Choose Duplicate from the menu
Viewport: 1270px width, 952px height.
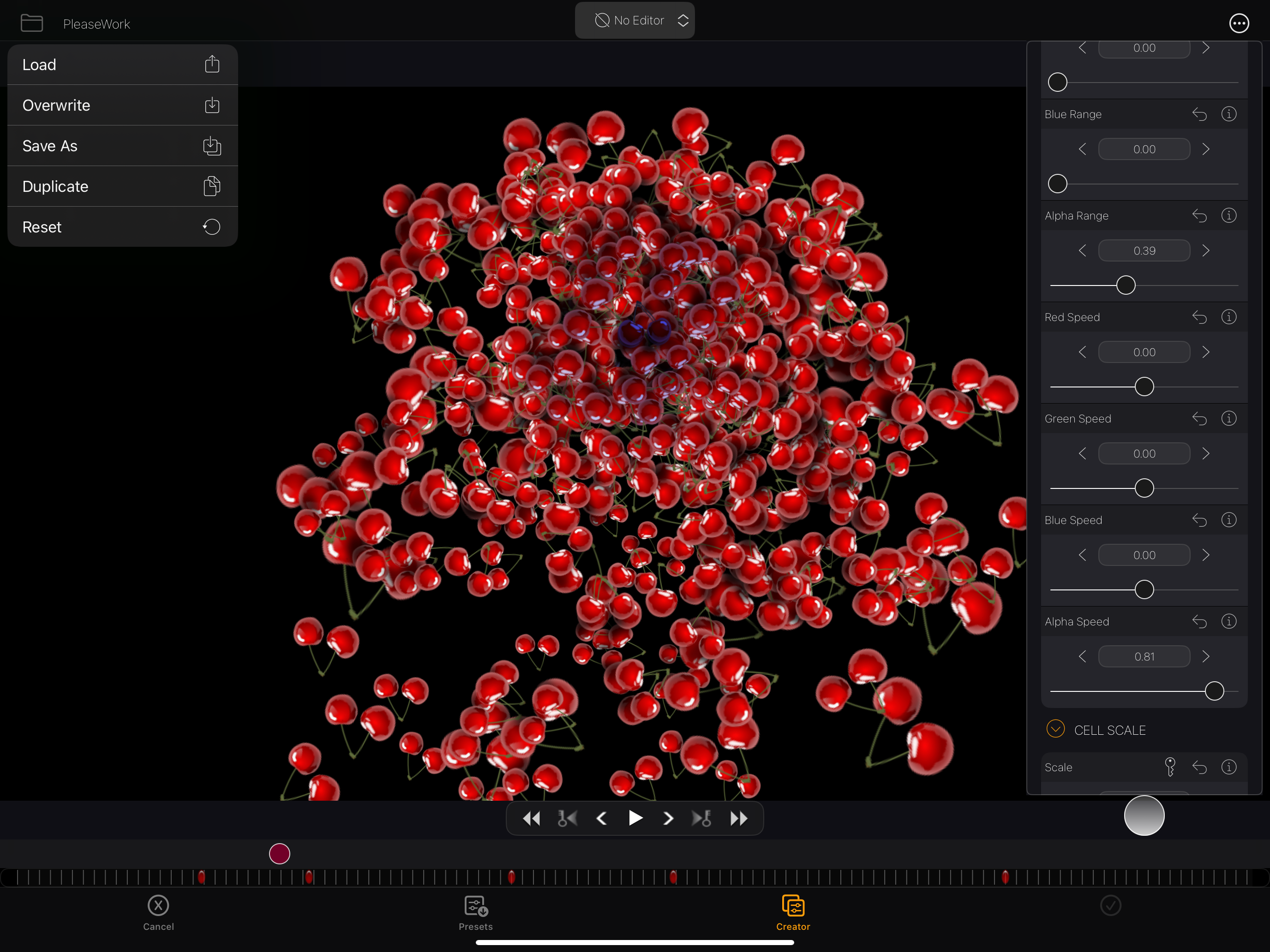122,186
